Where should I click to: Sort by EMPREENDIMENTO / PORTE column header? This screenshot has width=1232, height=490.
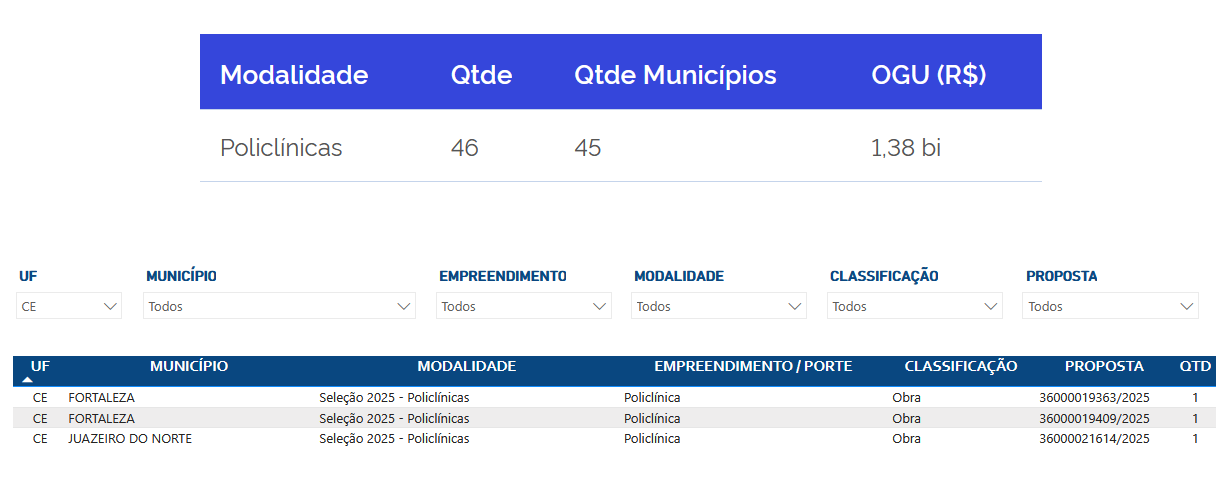(753, 366)
